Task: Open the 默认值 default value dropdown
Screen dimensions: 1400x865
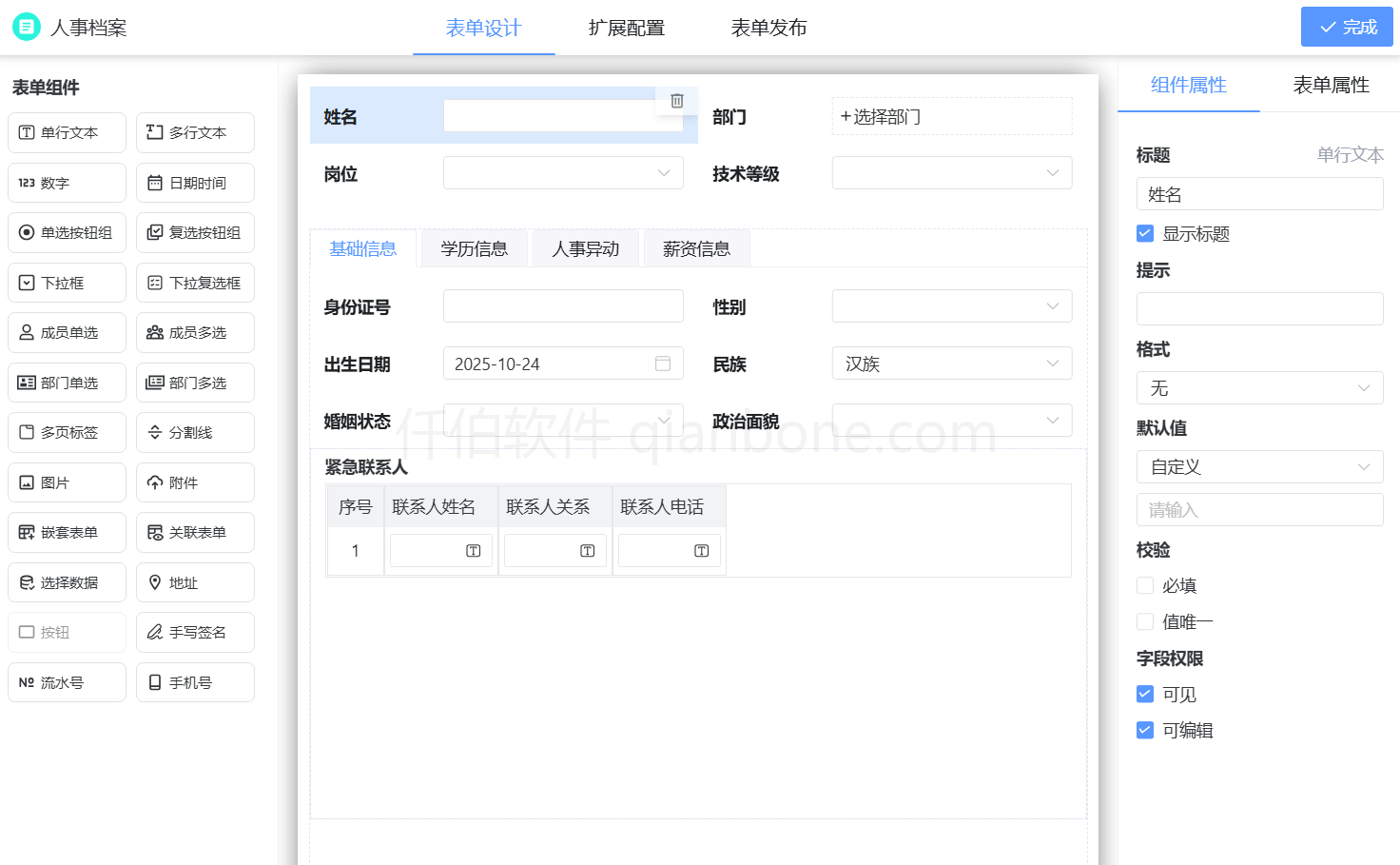Action: tap(1259, 466)
